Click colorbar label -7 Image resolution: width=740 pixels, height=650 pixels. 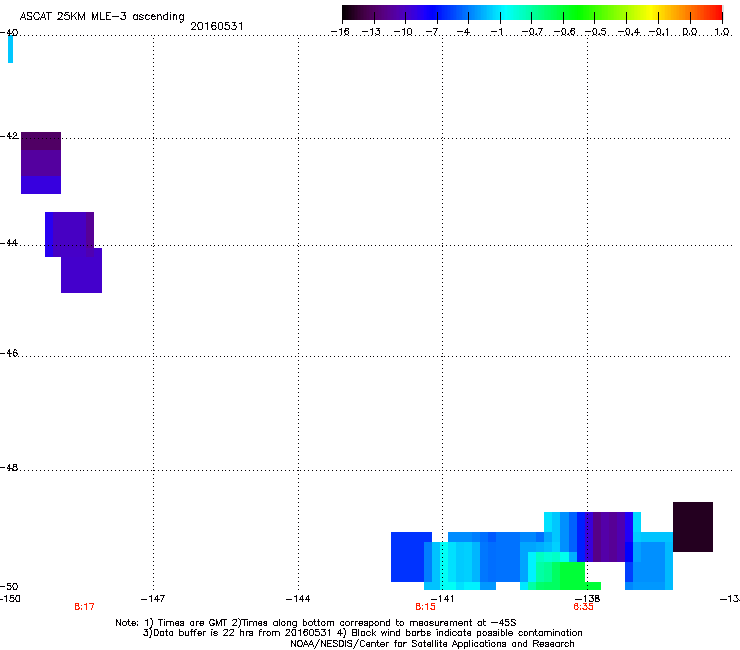pyautogui.click(x=432, y=32)
